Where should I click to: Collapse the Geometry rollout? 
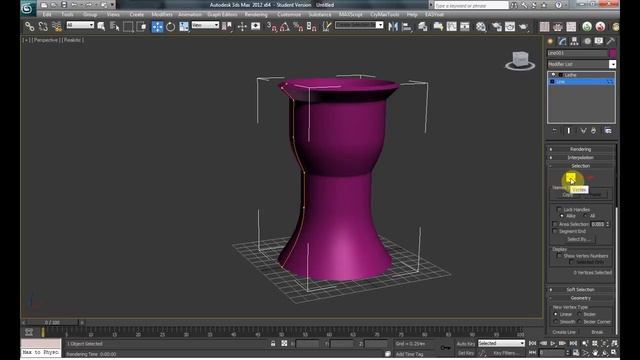coord(581,298)
